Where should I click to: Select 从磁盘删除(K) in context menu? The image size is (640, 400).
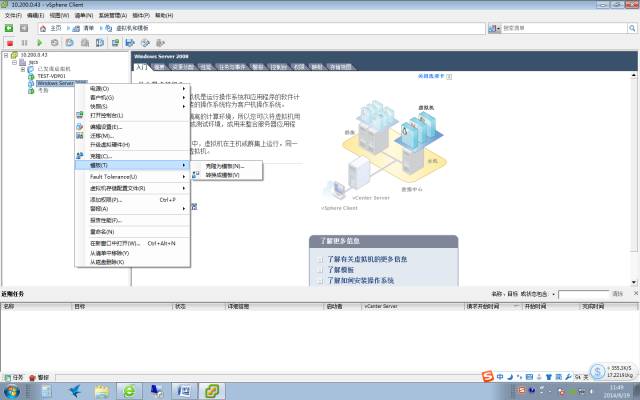click(x=133, y=262)
